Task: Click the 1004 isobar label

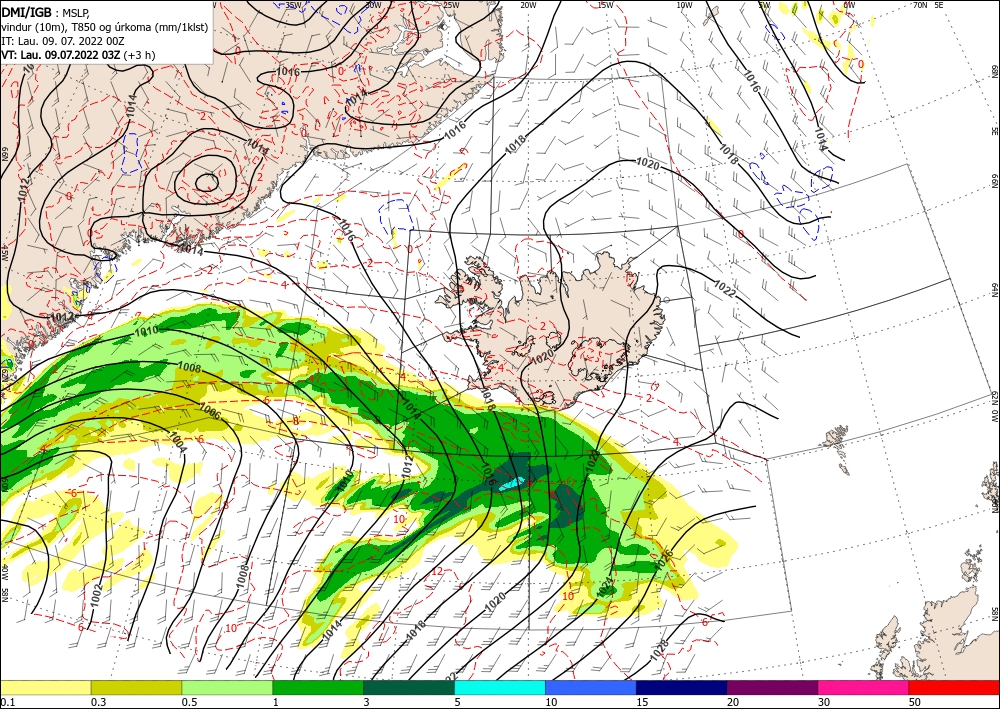Action: pyautogui.click(x=179, y=442)
